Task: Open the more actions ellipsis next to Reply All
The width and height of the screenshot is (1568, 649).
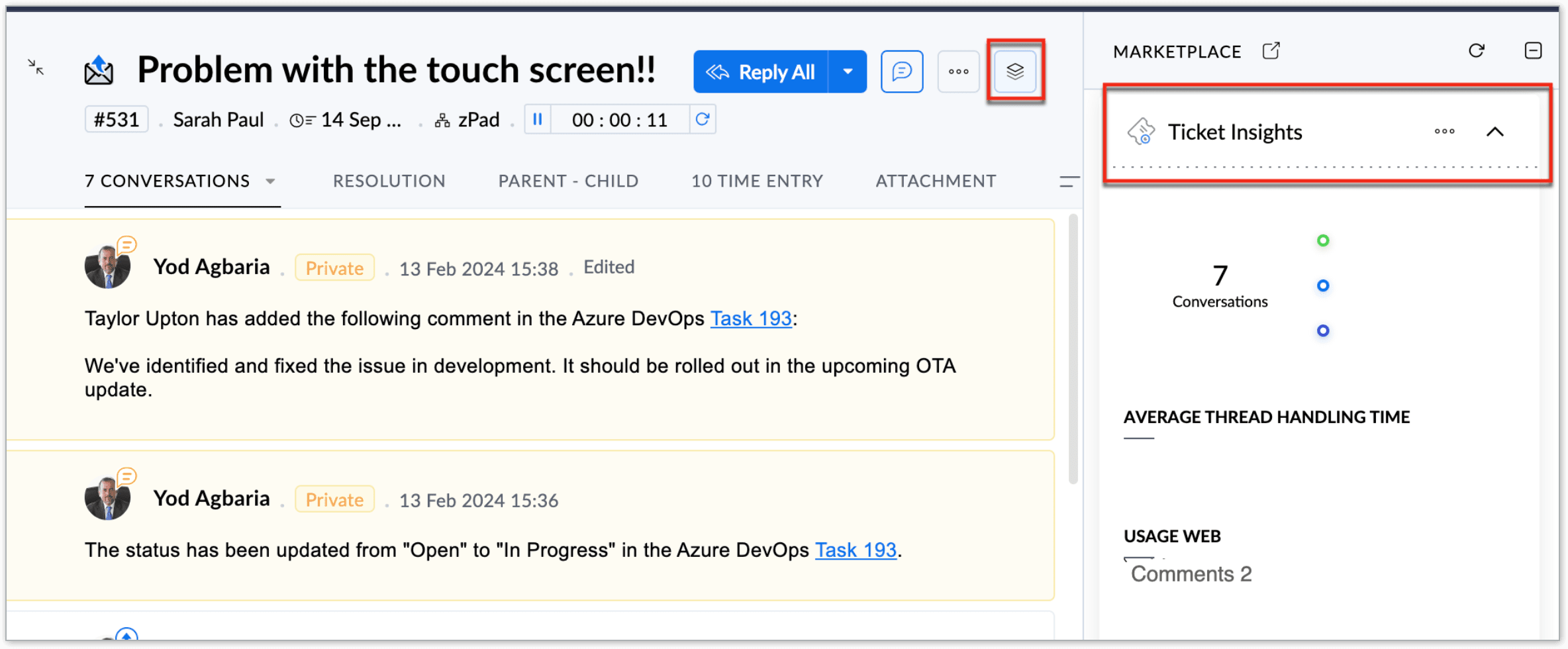Action: coord(958,72)
